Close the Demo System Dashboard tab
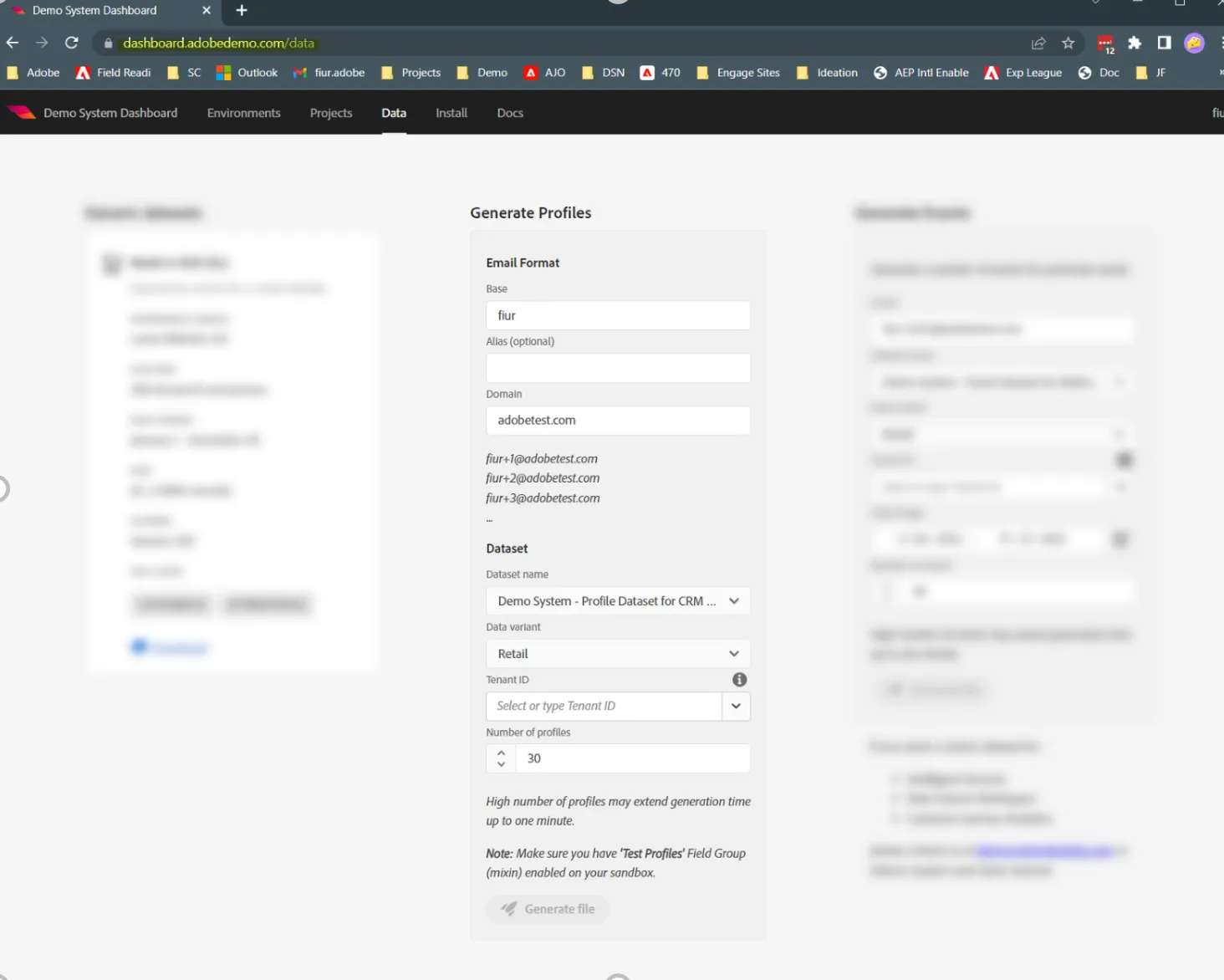The image size is (1224, 980). (207, 10)
